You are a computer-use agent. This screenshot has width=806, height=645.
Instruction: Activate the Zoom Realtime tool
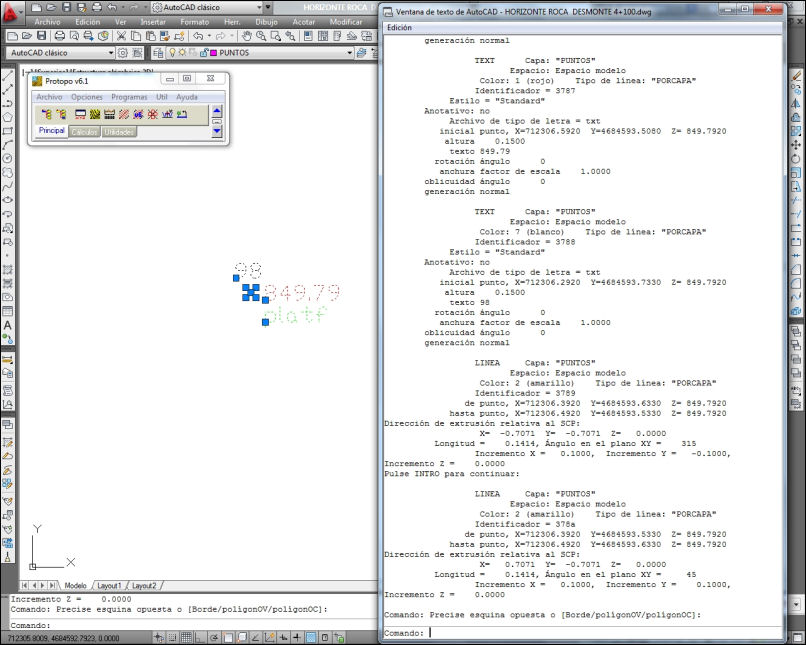click(261, 36)
